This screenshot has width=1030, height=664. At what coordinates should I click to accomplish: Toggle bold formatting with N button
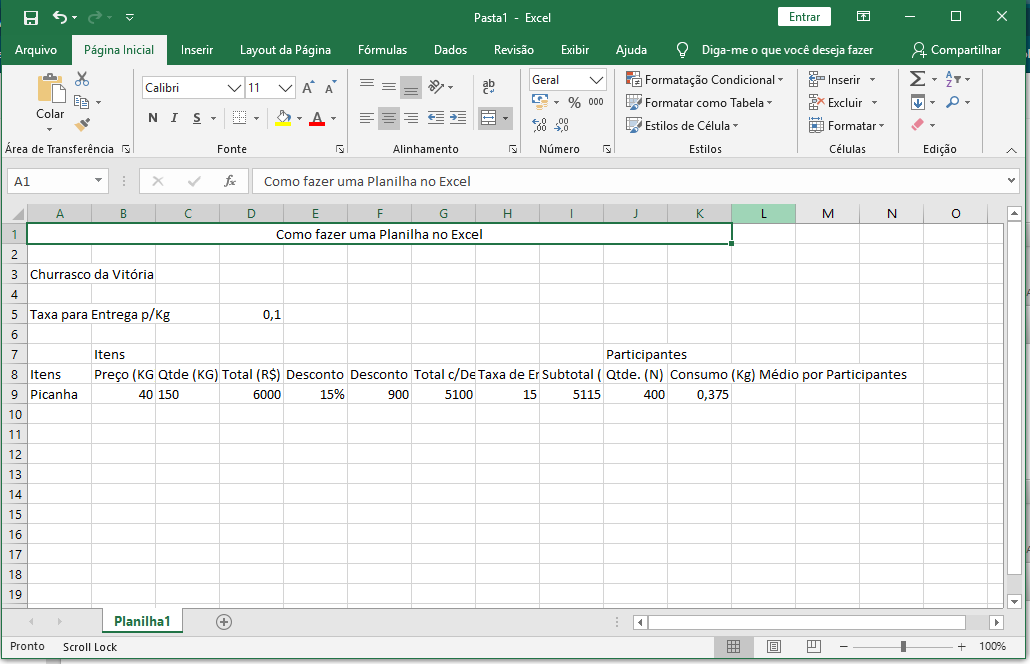[x=153, y=118]
